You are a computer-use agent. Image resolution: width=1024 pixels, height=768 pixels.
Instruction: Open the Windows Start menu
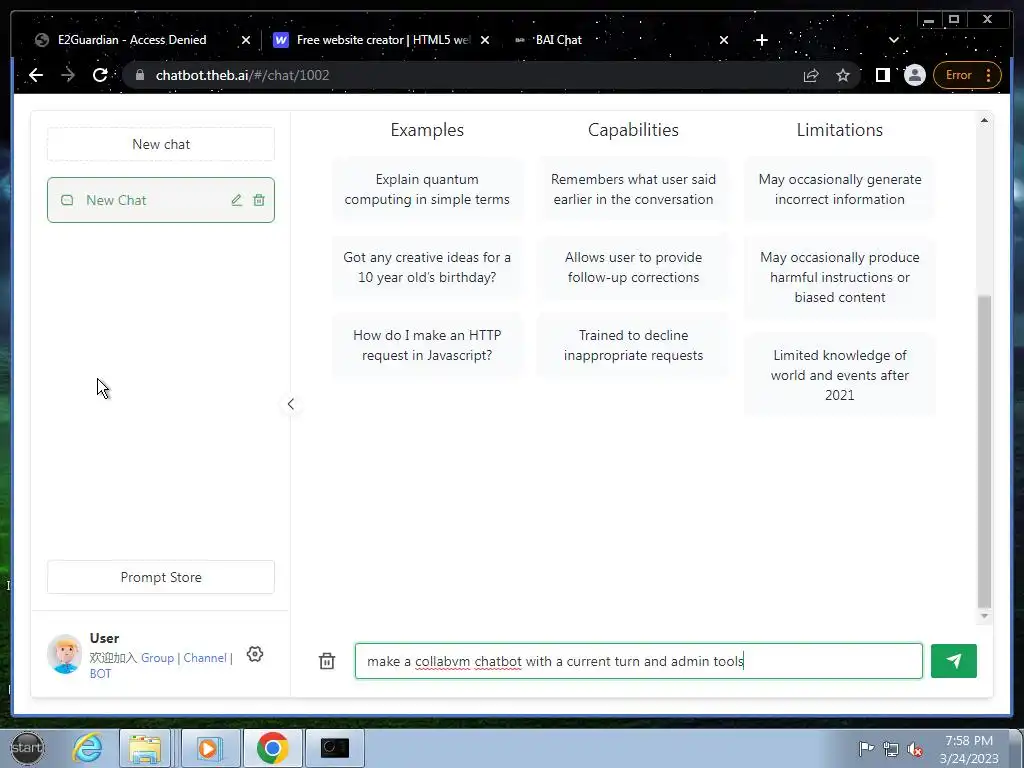pos(27,748)
